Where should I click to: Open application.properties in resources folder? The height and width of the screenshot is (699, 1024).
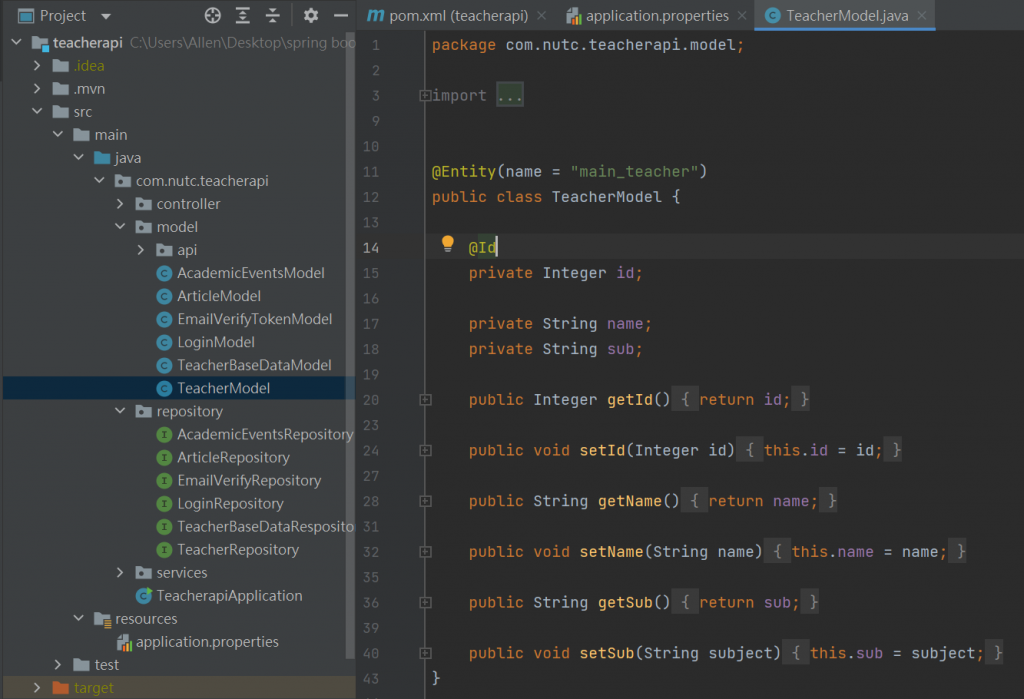coord(207,642)
